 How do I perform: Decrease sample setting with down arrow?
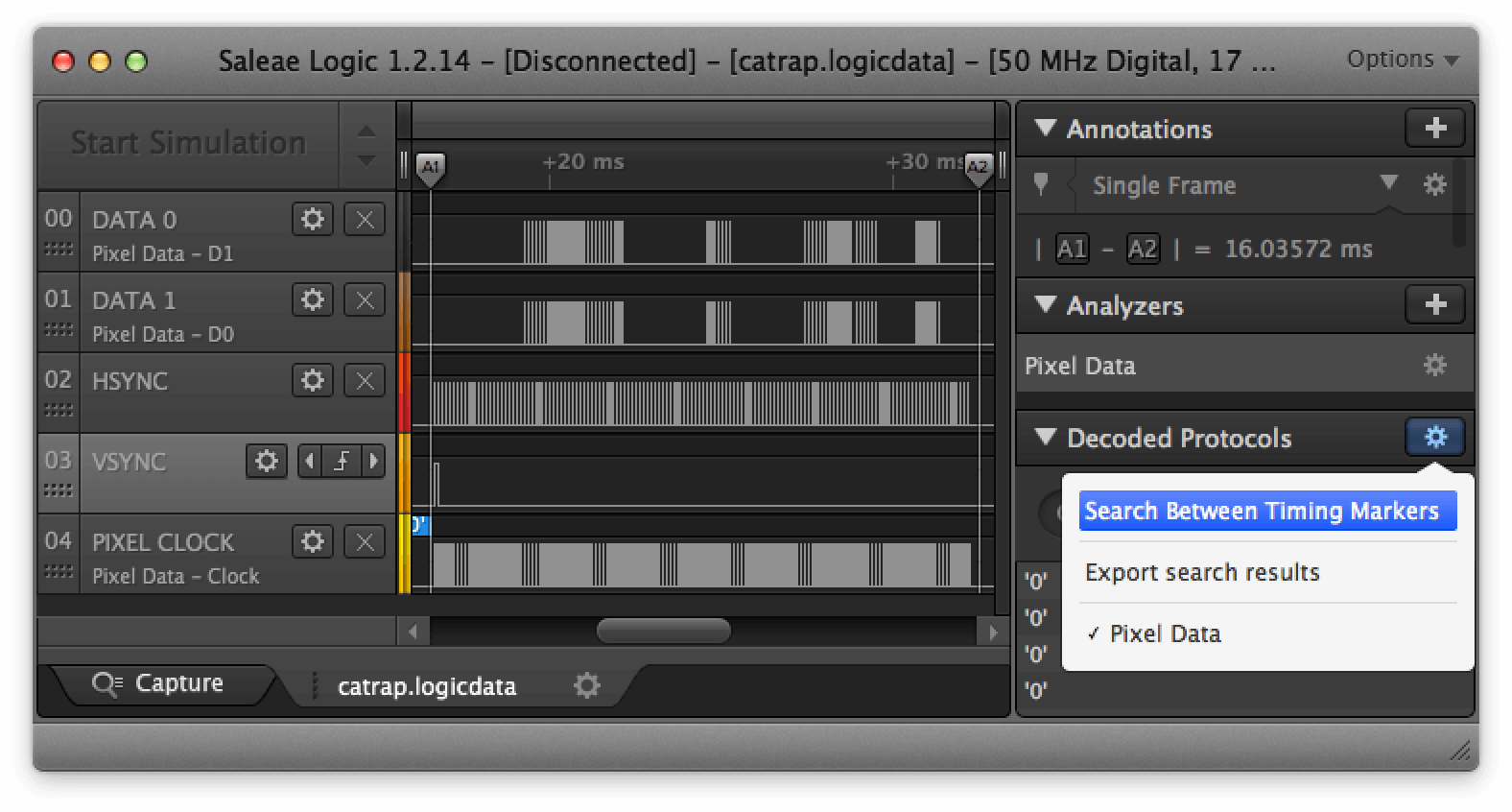tap(366, 159)
